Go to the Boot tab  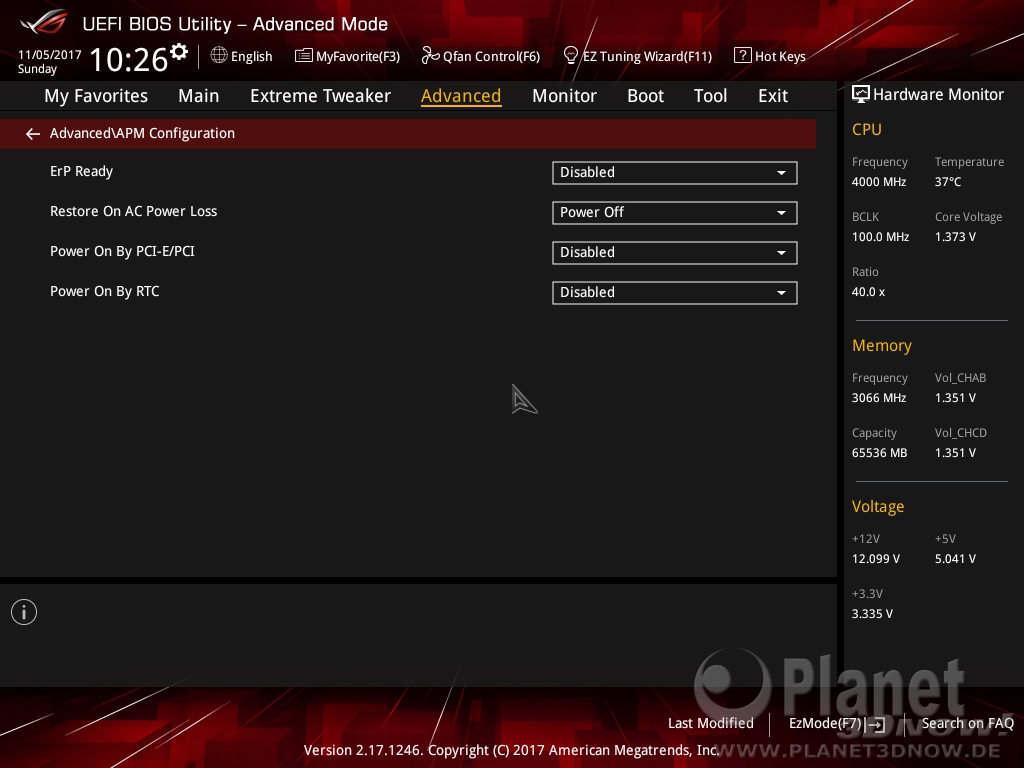coord(645,96)
